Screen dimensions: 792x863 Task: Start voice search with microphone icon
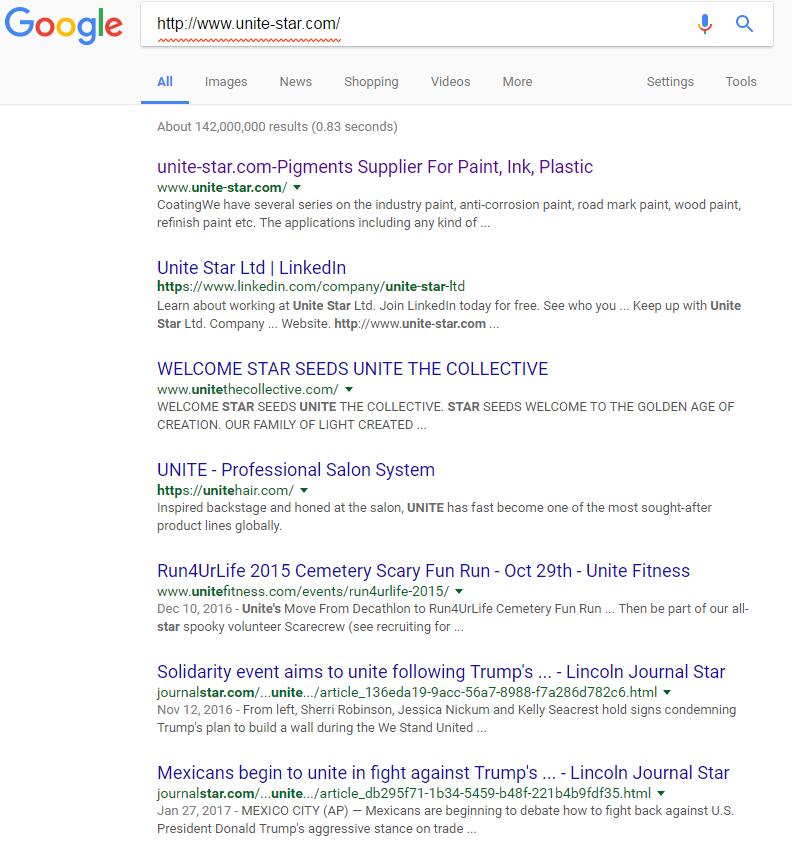click(704, 24)
